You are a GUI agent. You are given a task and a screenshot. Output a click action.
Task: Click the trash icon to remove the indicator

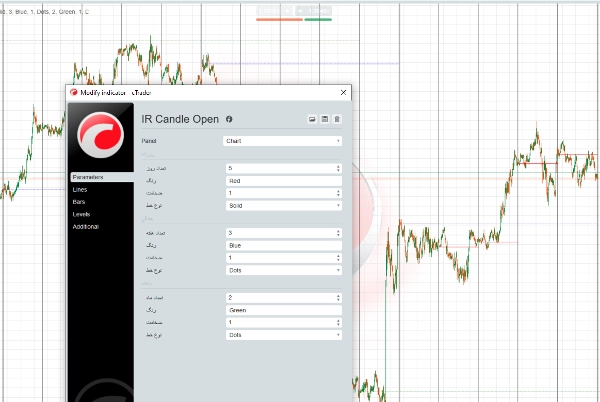(337, 119)
